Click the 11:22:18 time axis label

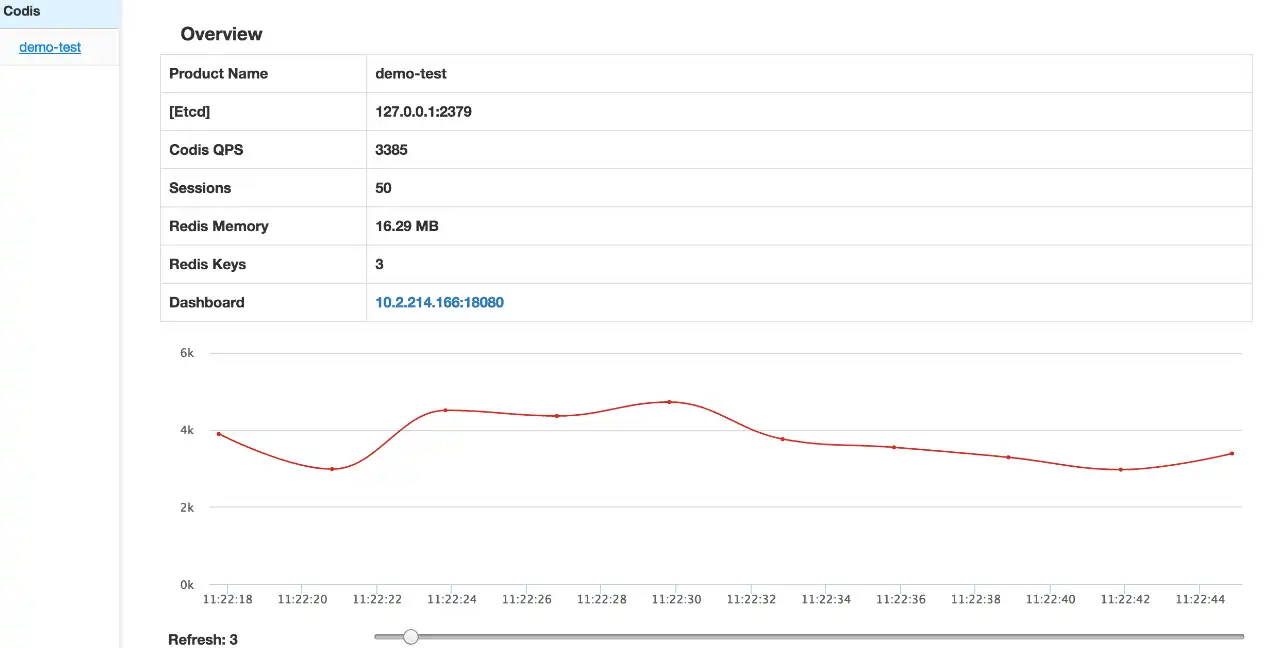[x=227, y=599]
